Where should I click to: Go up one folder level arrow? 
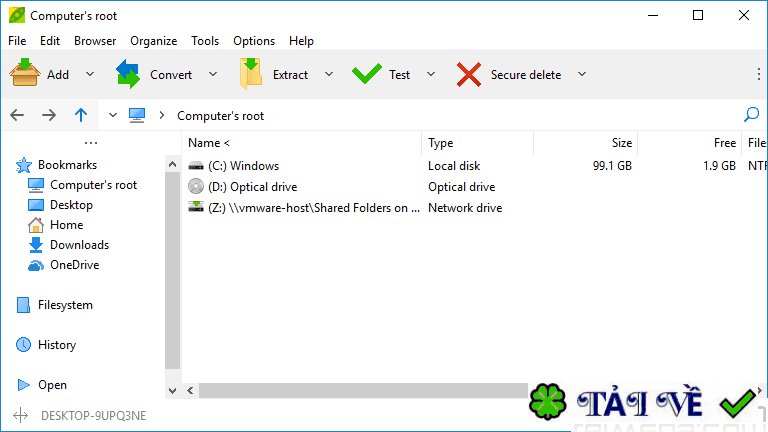tap(81, 115)
